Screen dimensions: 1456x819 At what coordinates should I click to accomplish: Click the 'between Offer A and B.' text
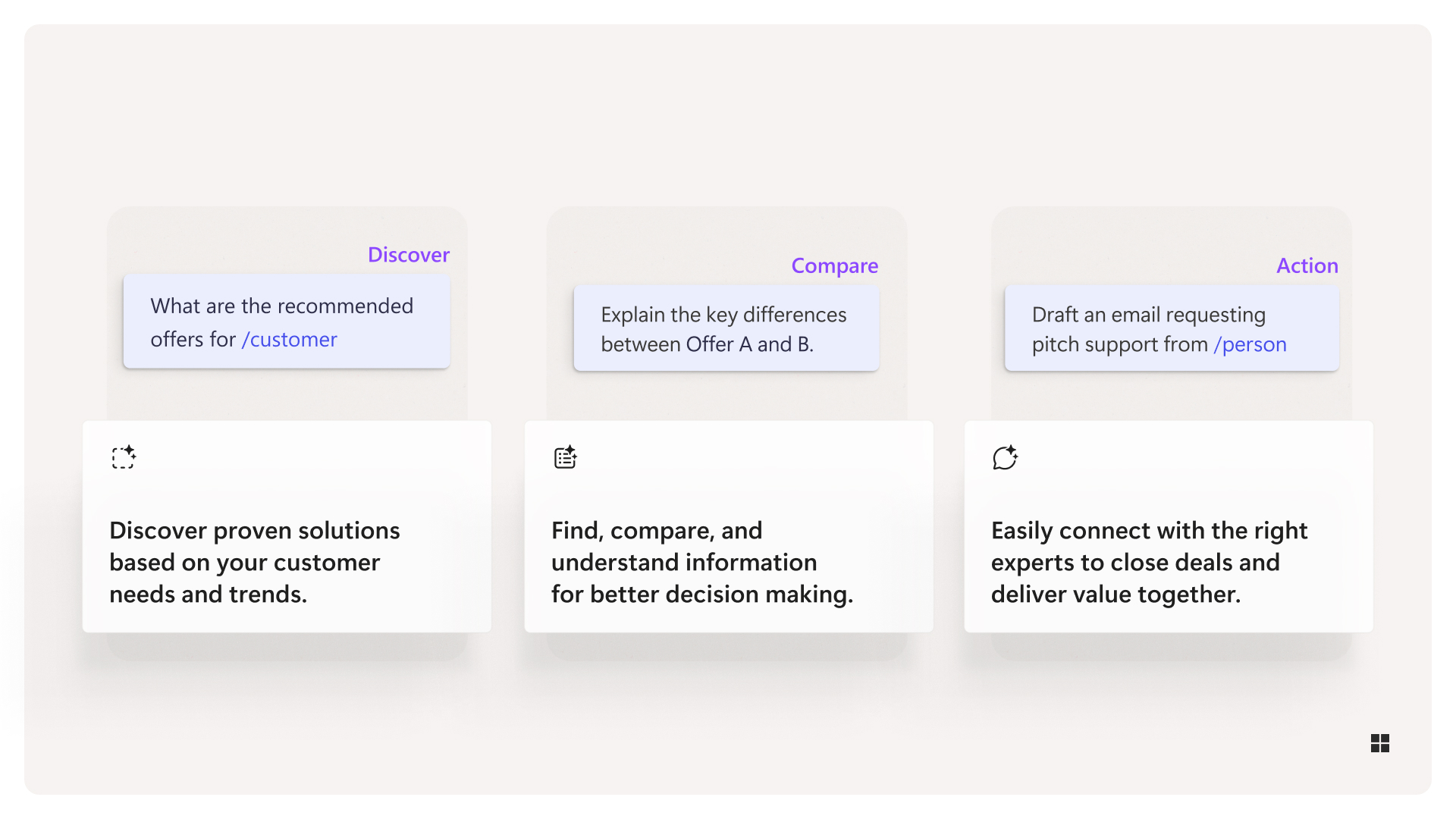pyautogui.click(x=708, y=344)
